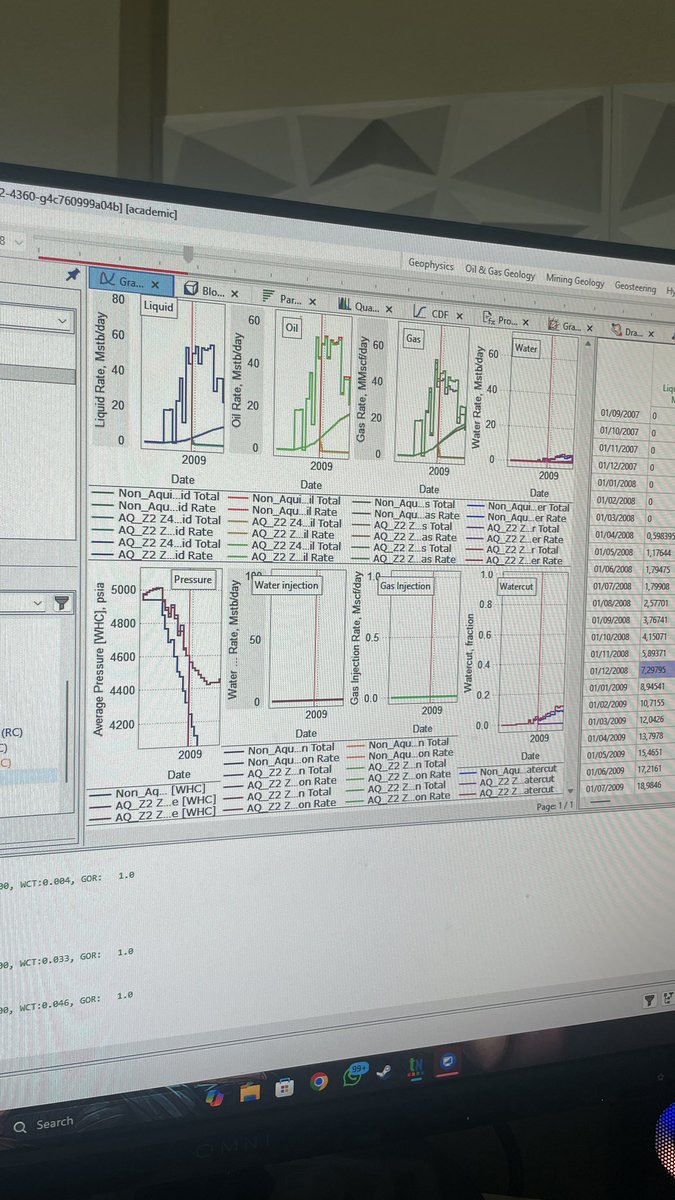Open the CDF tab
The height and width of the screenshot is (1200, 675).
[x=431, y=312]
